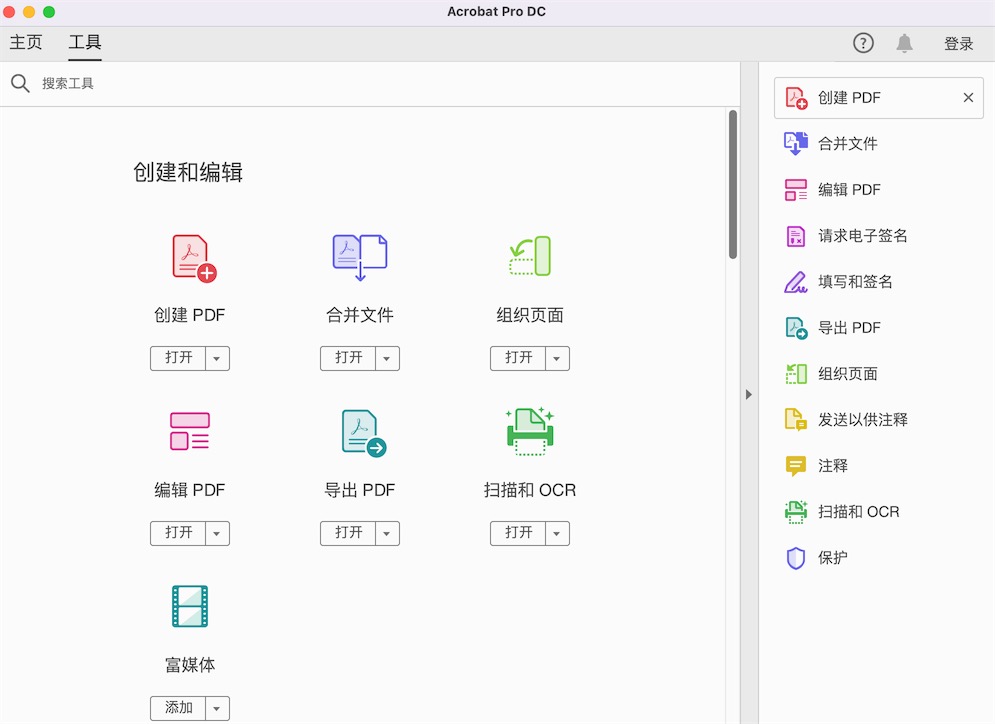Click the 导出 PDF tool icon in main grid
The image size is (995, 724).
[x=364, y=433]
